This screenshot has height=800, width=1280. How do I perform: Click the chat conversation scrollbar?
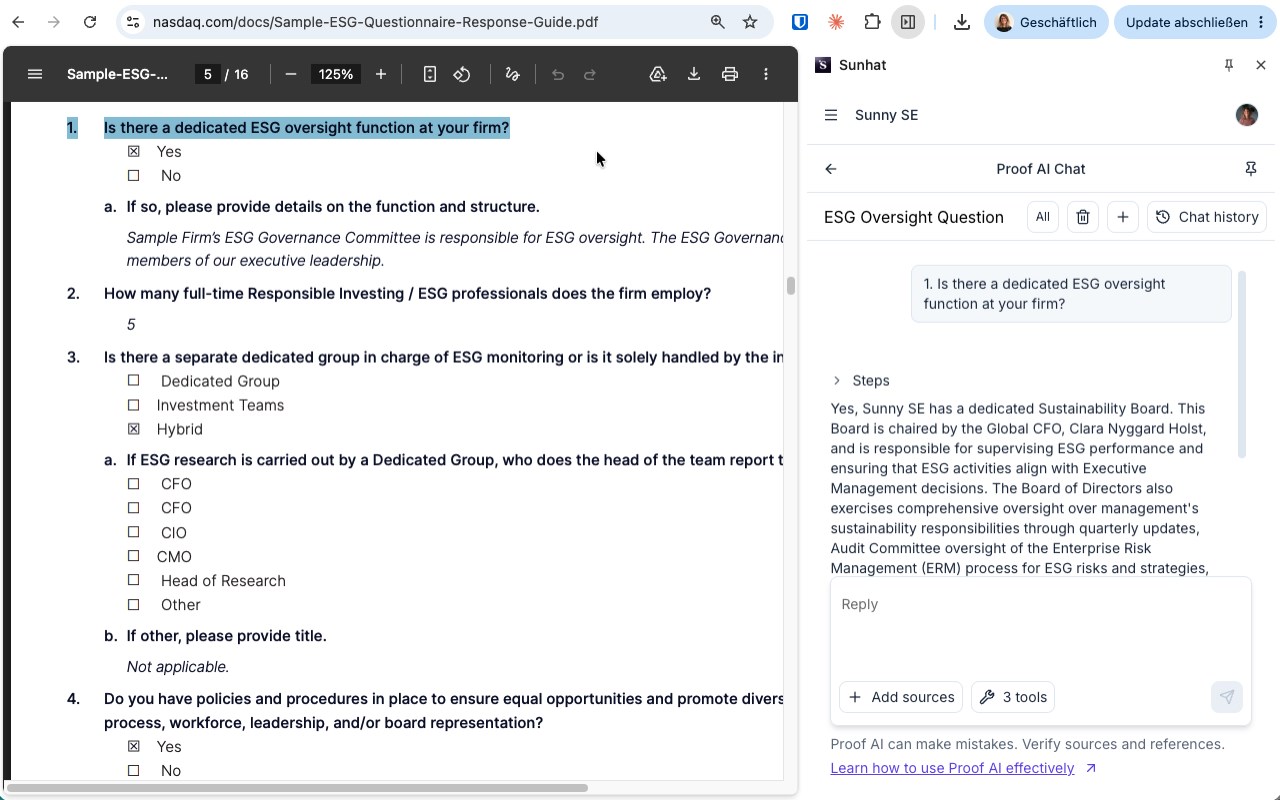point(1243,365)
